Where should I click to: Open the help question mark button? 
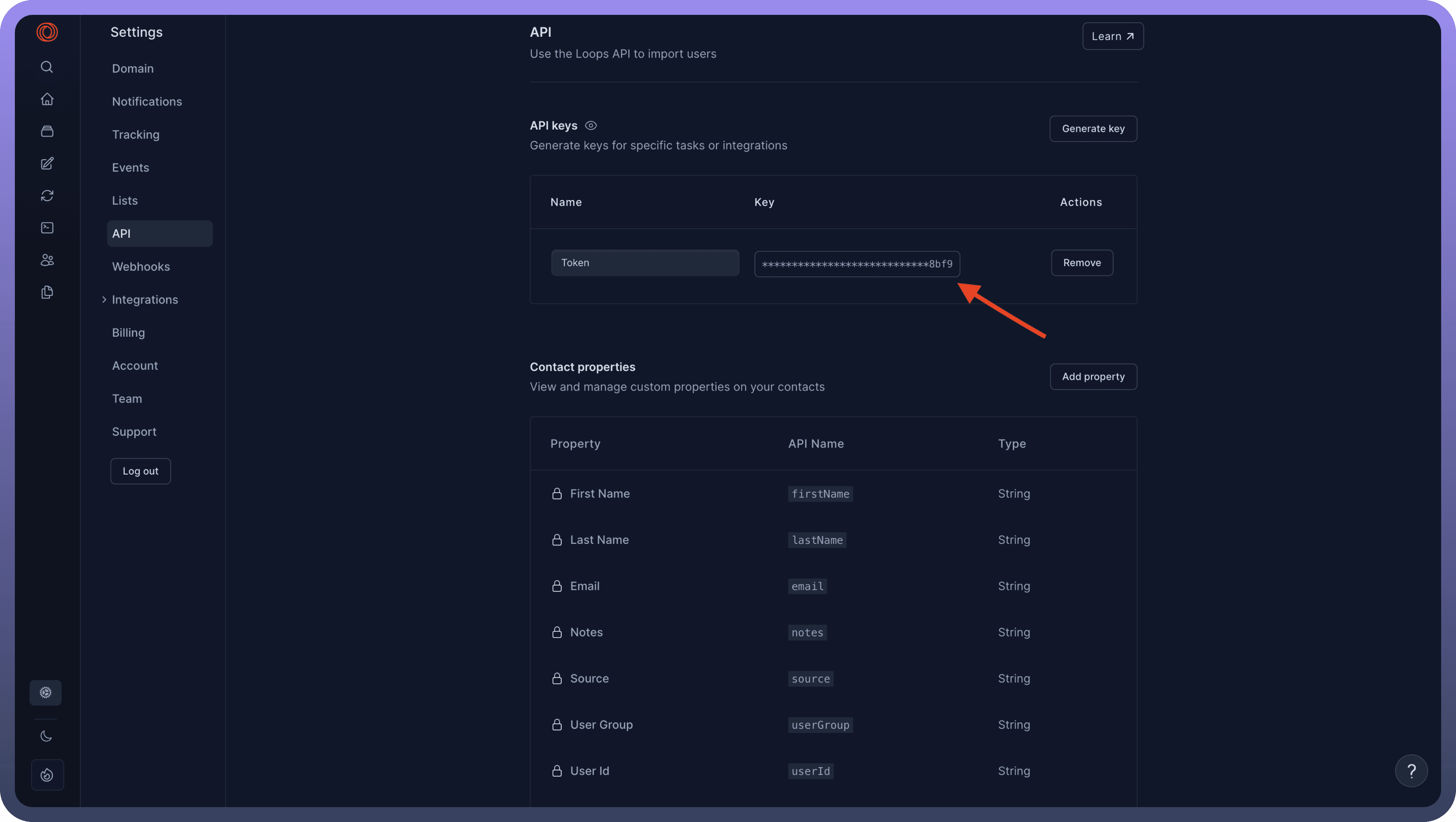[1411, 771]
